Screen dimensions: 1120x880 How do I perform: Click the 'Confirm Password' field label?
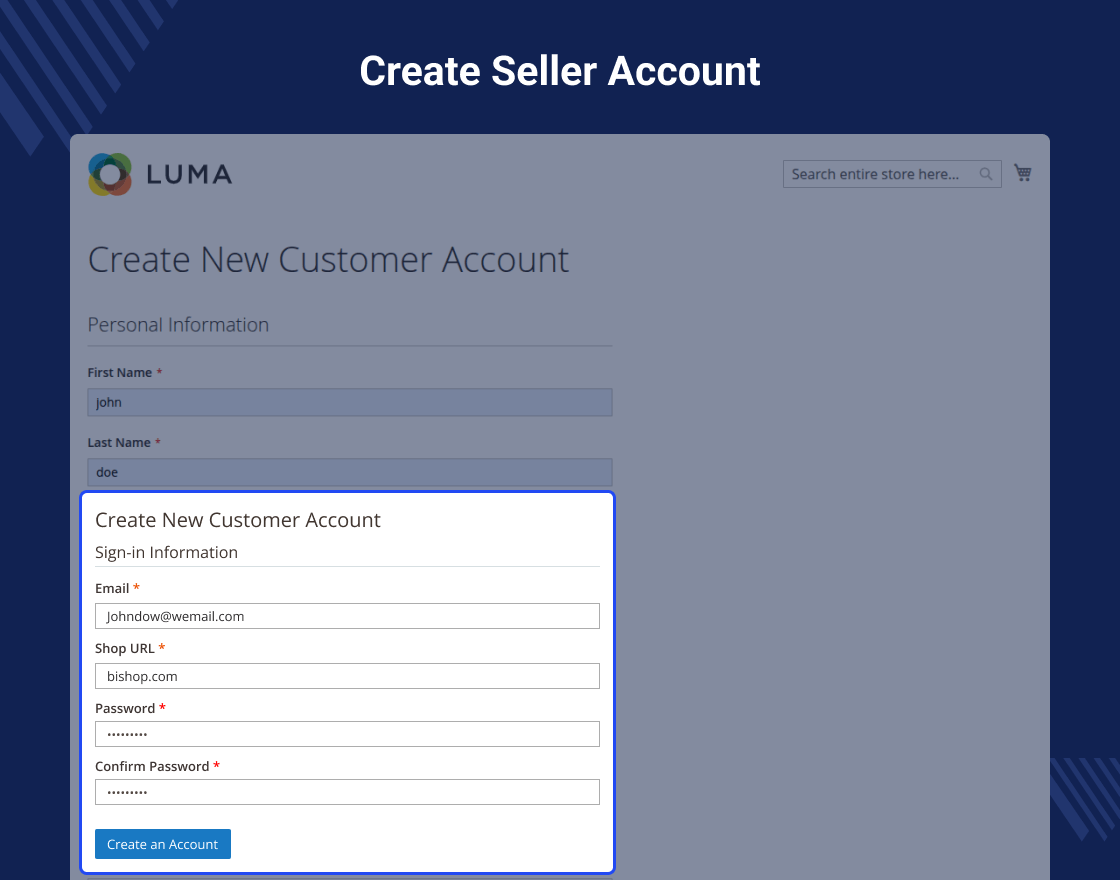pos(152,766)
